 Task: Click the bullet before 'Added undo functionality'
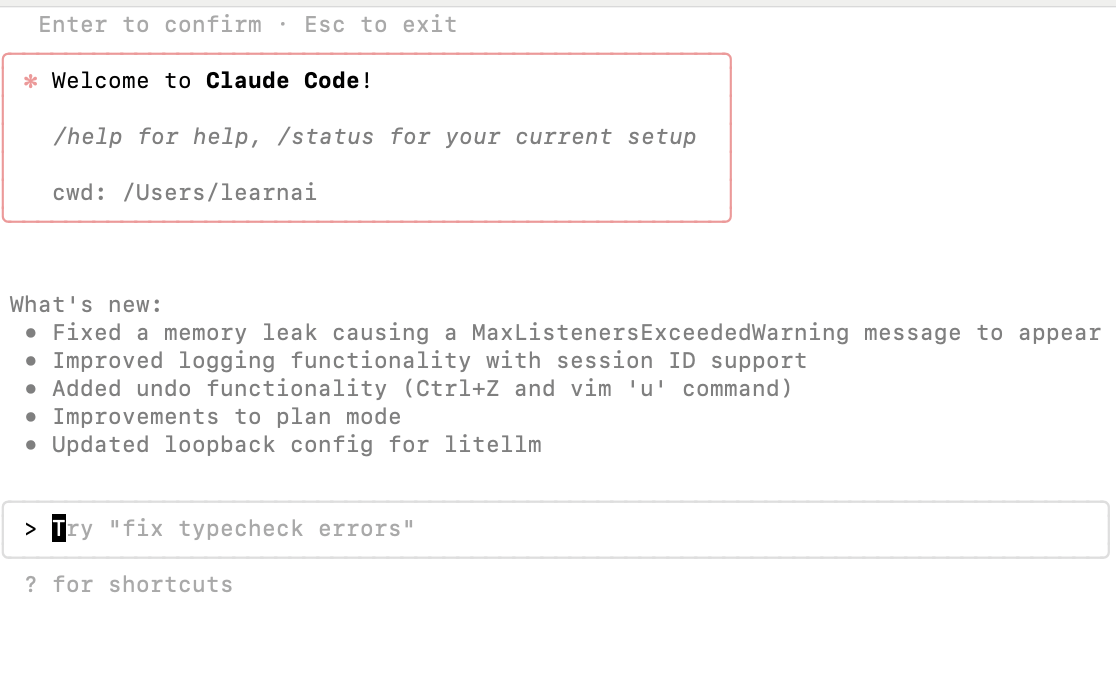pyautogui.click(x=31, y=389)
